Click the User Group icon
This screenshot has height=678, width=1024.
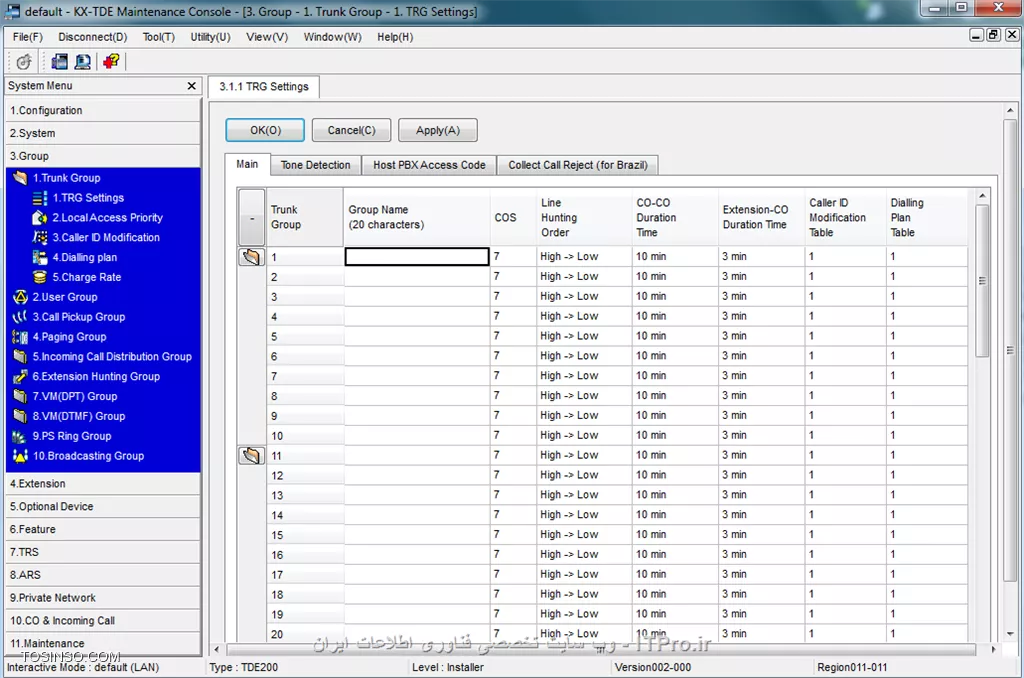20,297
